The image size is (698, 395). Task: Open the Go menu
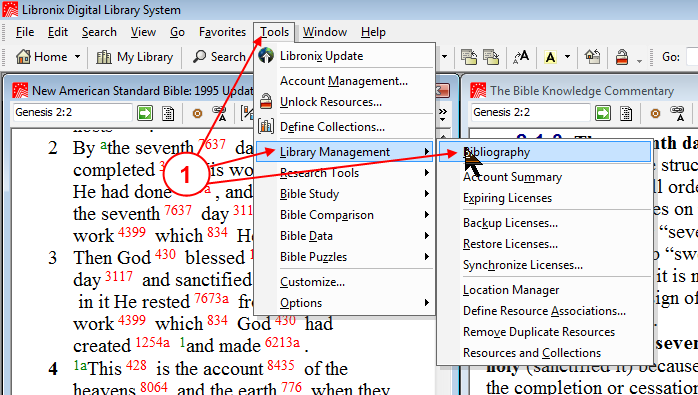(177, 32)
